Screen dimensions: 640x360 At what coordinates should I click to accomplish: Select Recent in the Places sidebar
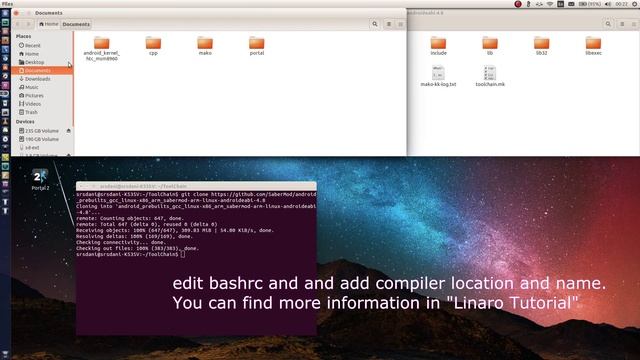click(x=42, y=45)
